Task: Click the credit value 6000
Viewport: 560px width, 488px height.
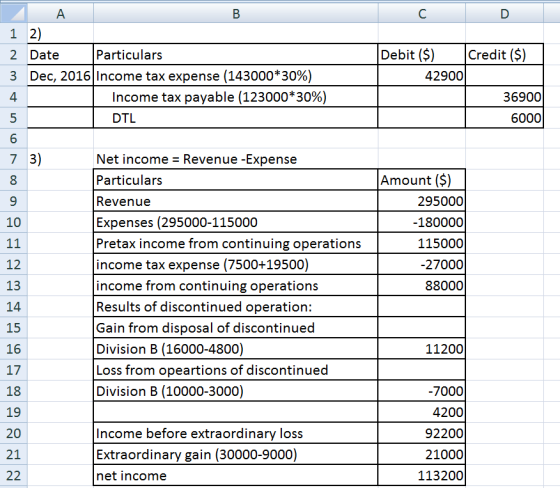Action: tap(504, 118)
